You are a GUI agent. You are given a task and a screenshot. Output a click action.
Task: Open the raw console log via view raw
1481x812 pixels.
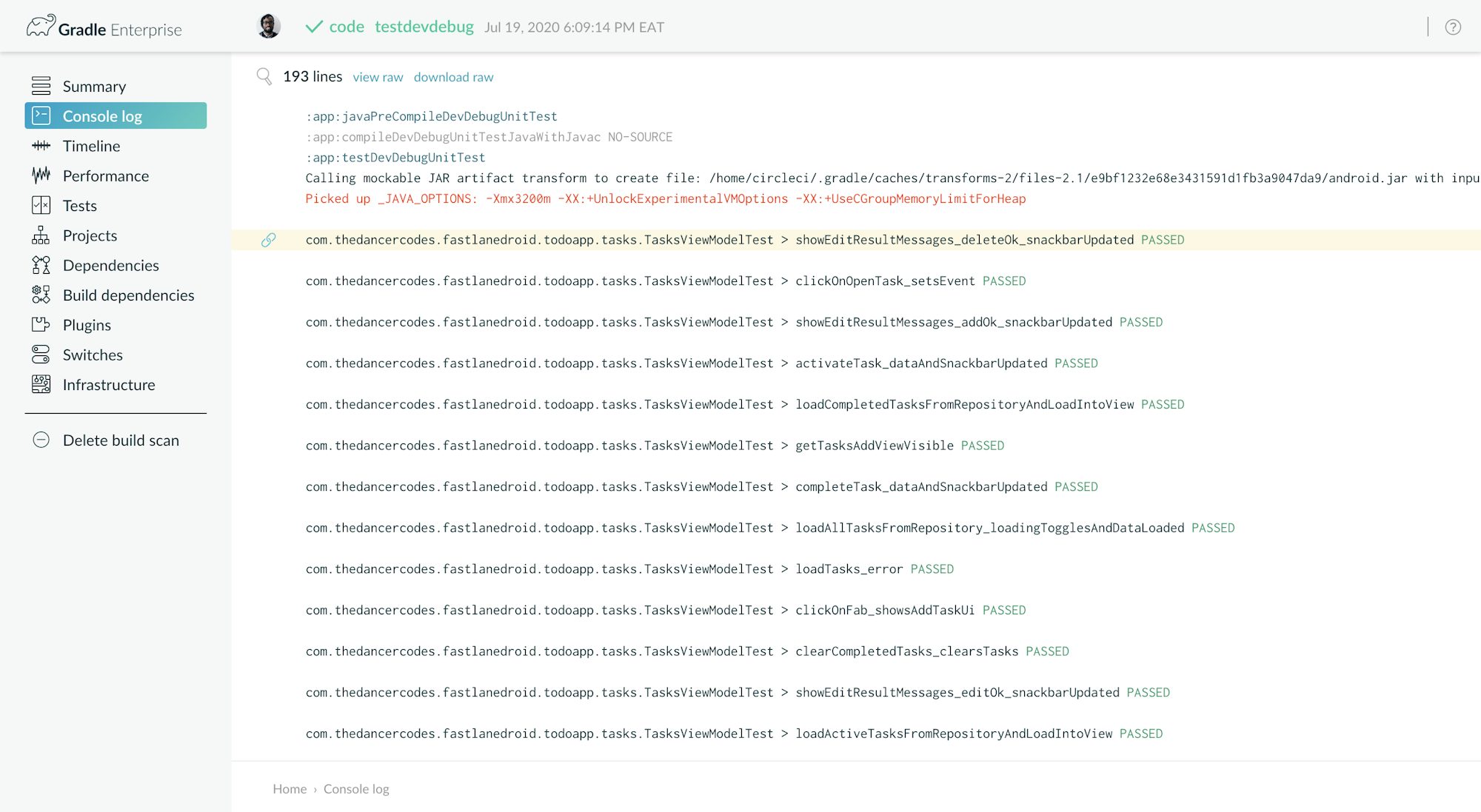tap(378, 76)
